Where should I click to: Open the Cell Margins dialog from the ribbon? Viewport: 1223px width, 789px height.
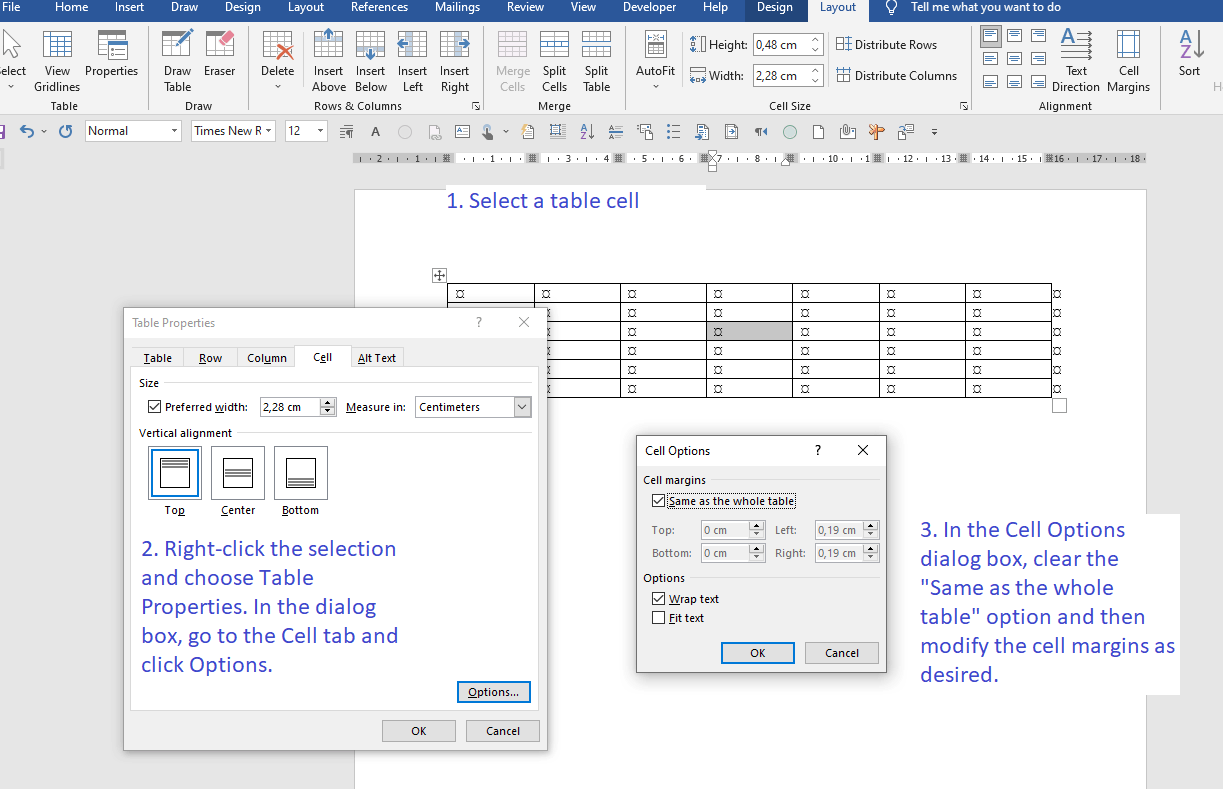[1128, 60]
